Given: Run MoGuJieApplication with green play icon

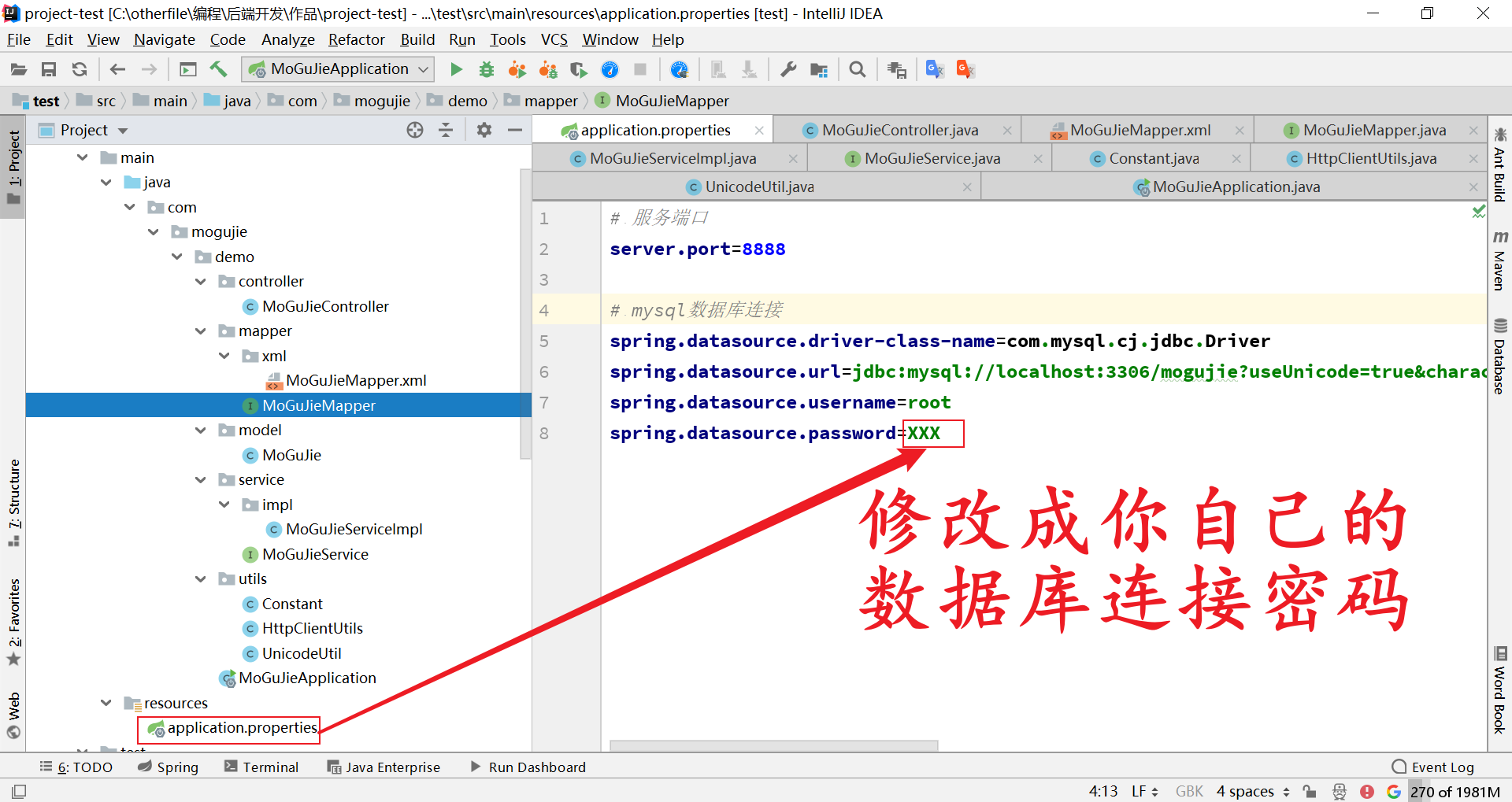Looking at the screenshot, I should (x=456, y=69).
